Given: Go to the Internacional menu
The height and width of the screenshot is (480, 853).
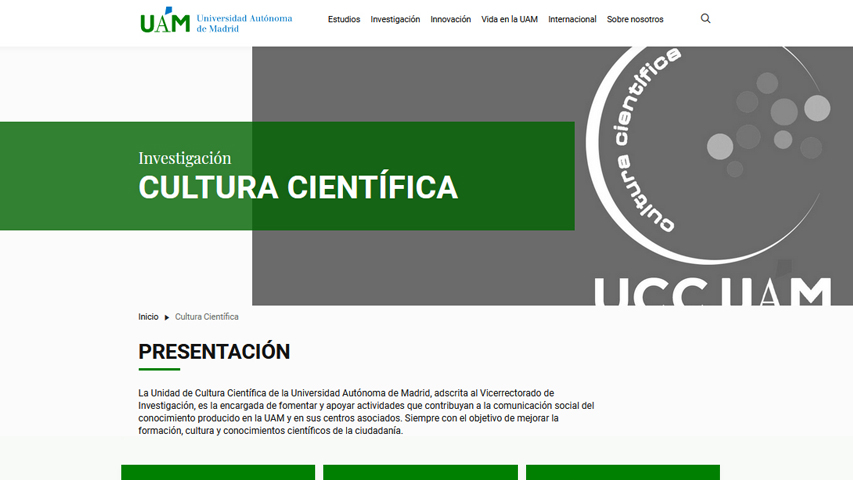Looking at the screenshot, I should click(572, 19).
